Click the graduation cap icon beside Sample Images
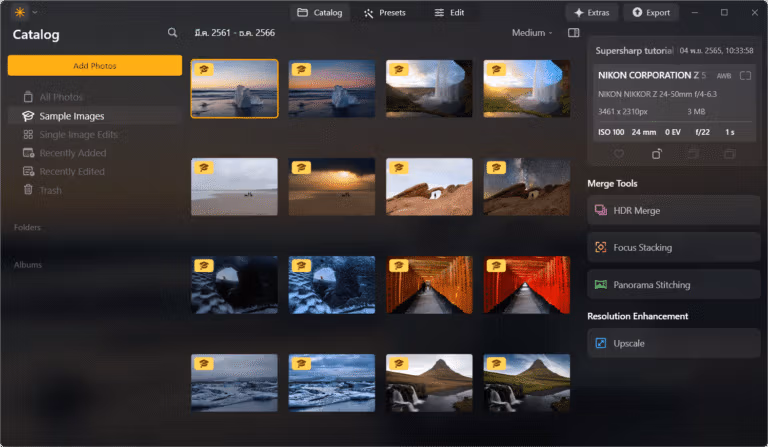Screen dimensions: 768x447 click(x=28, y=116)
